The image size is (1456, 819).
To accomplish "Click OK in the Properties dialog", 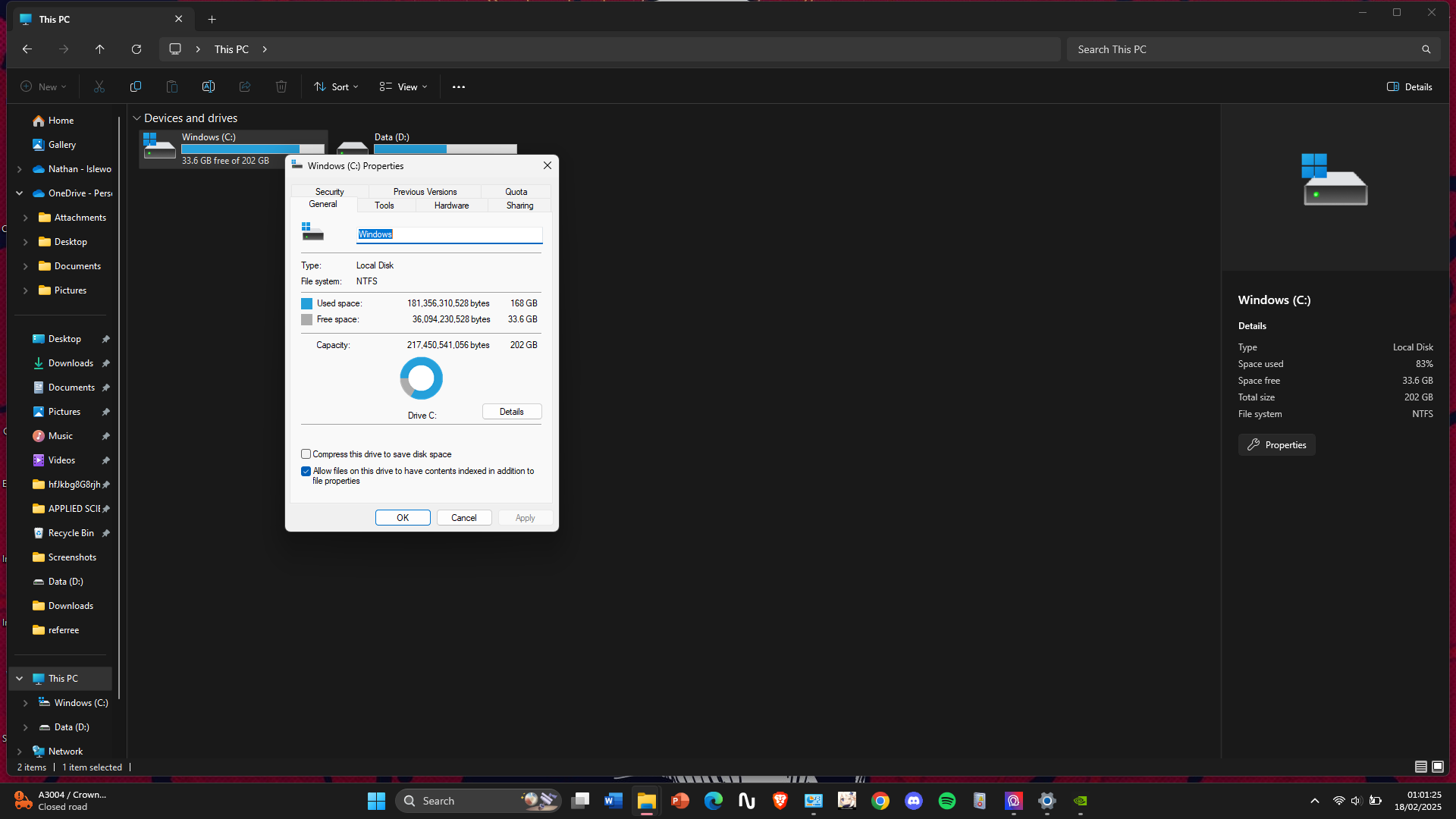I will point(403,518).
